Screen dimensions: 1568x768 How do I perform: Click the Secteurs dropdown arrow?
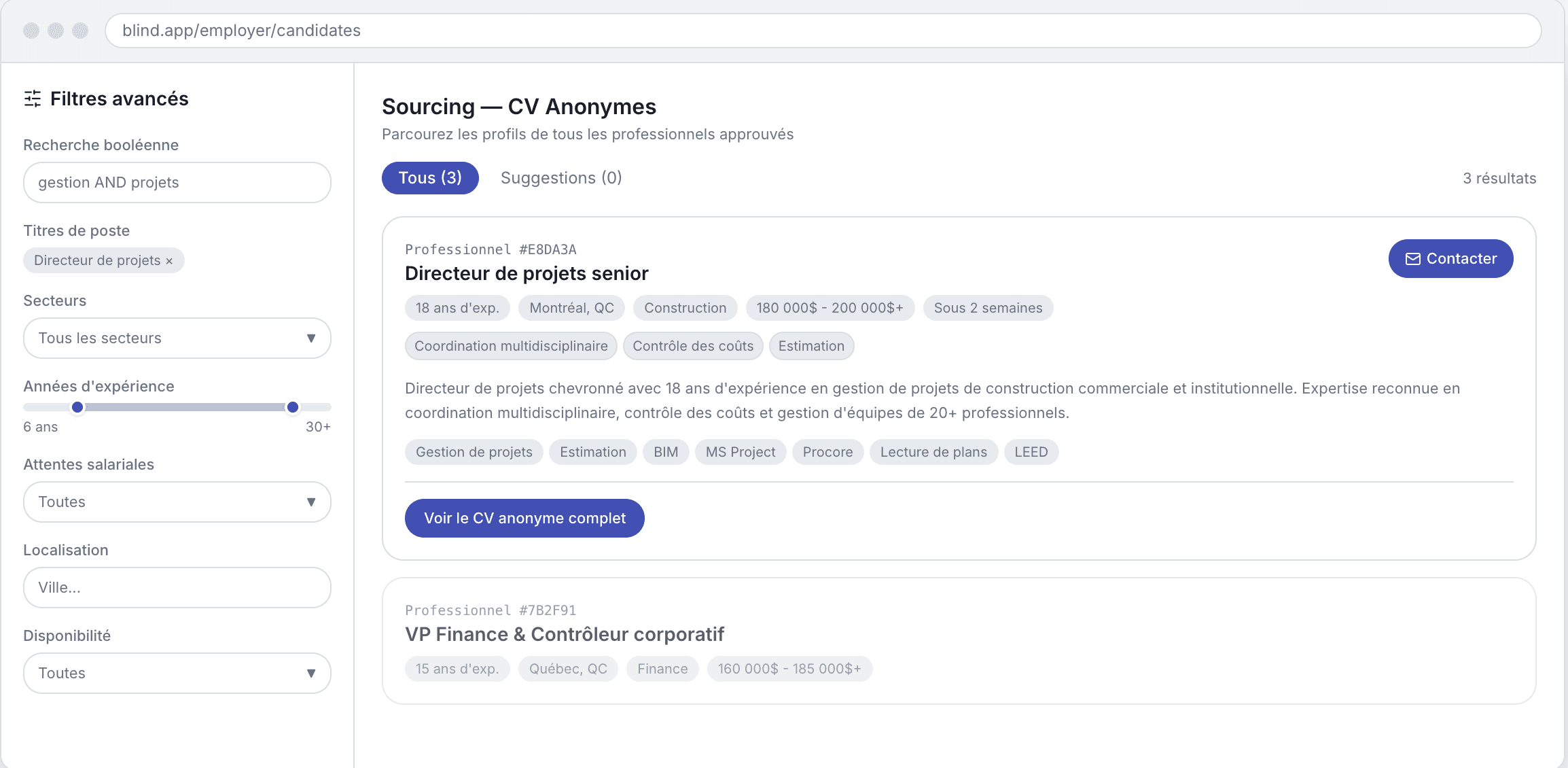click(x=311, y=338)
